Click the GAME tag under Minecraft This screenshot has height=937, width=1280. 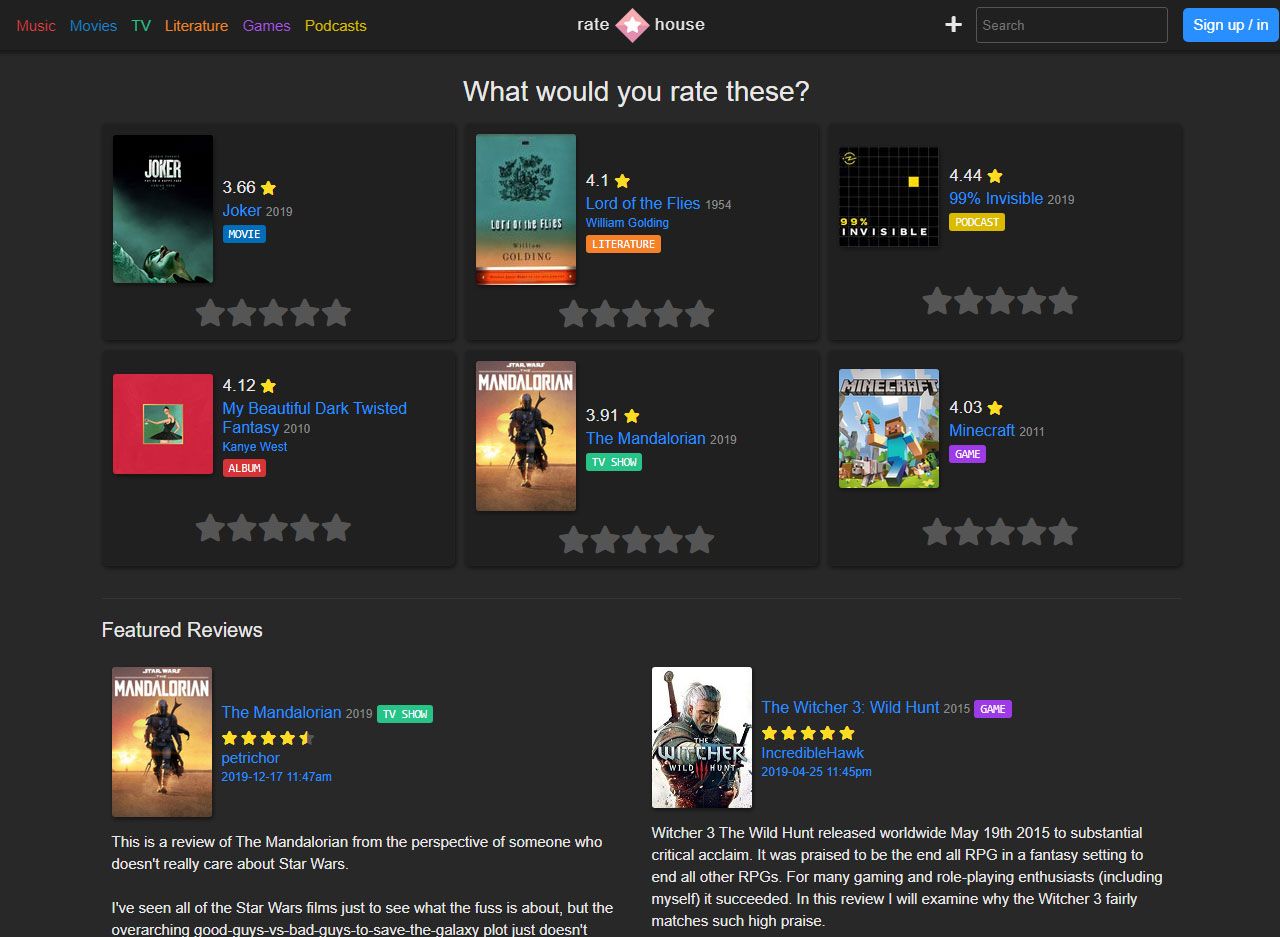[x=967, y=454]
